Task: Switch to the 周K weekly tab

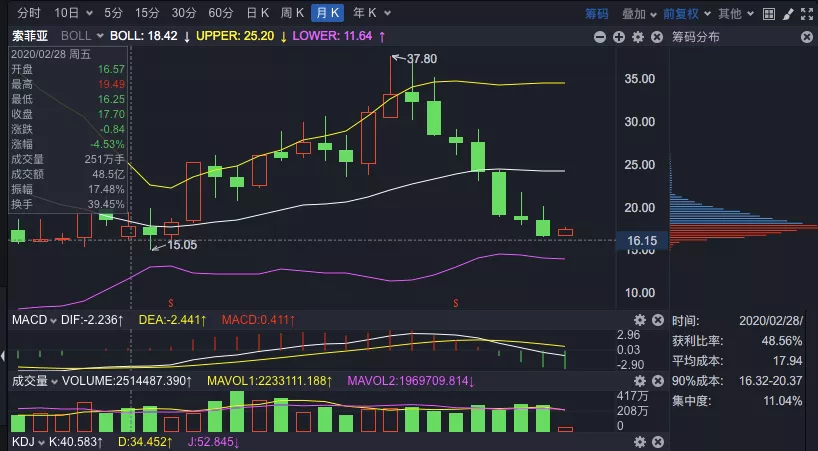Action: point(292,13)
